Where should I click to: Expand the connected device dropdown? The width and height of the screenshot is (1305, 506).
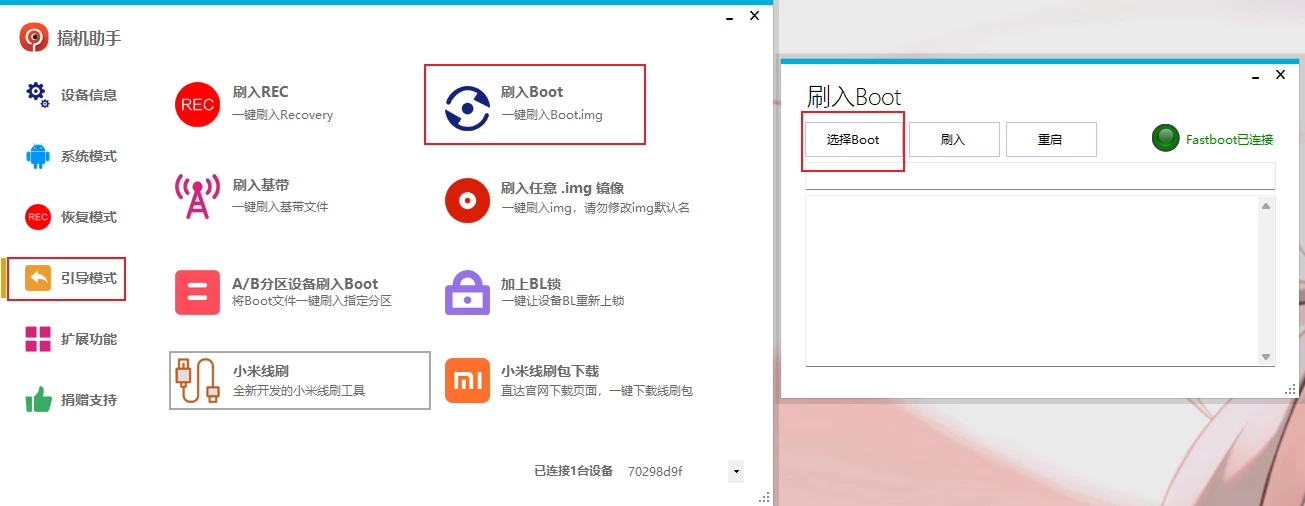(736, 471)
